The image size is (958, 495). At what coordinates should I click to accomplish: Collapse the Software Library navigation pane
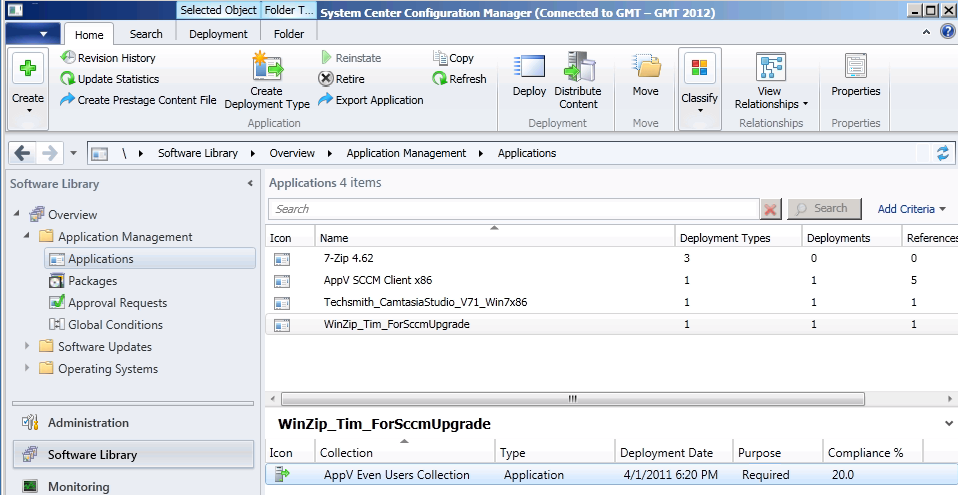tap(250, 183)
